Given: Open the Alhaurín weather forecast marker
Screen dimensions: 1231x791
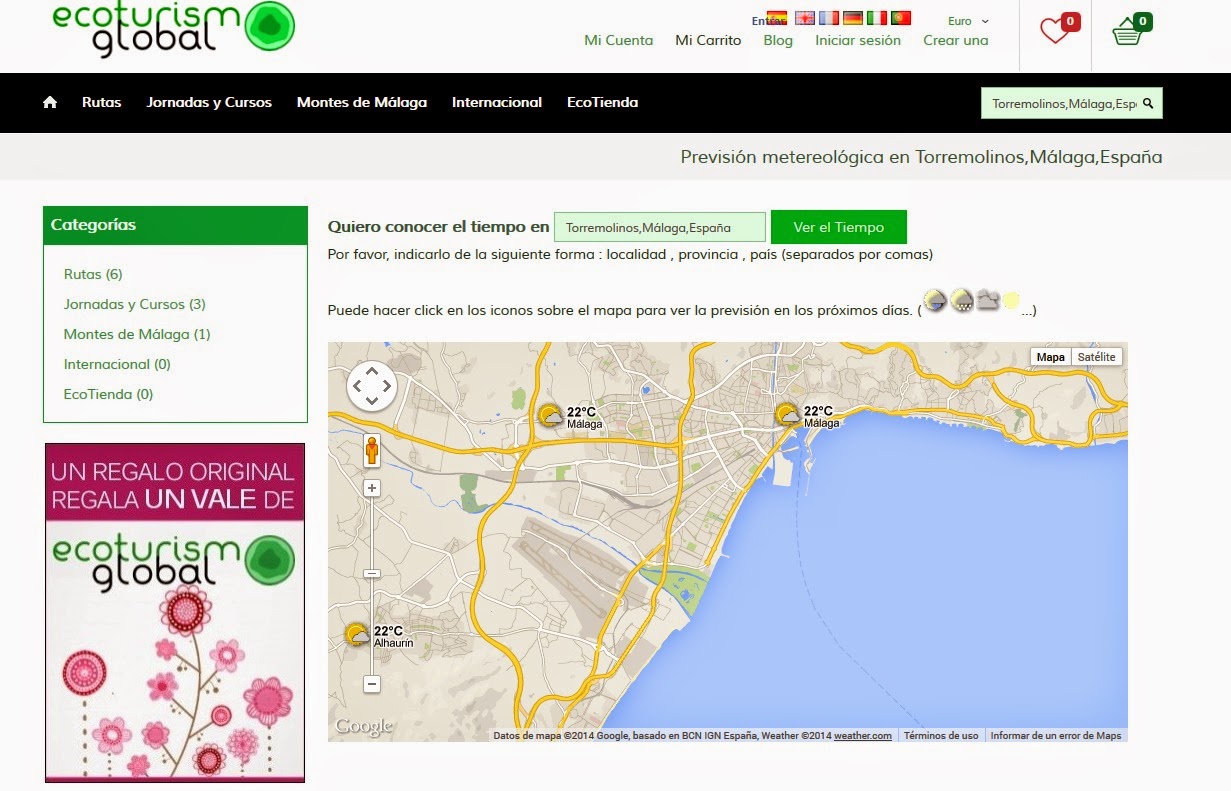Looking at the screenshot, I should pos(355,633).
